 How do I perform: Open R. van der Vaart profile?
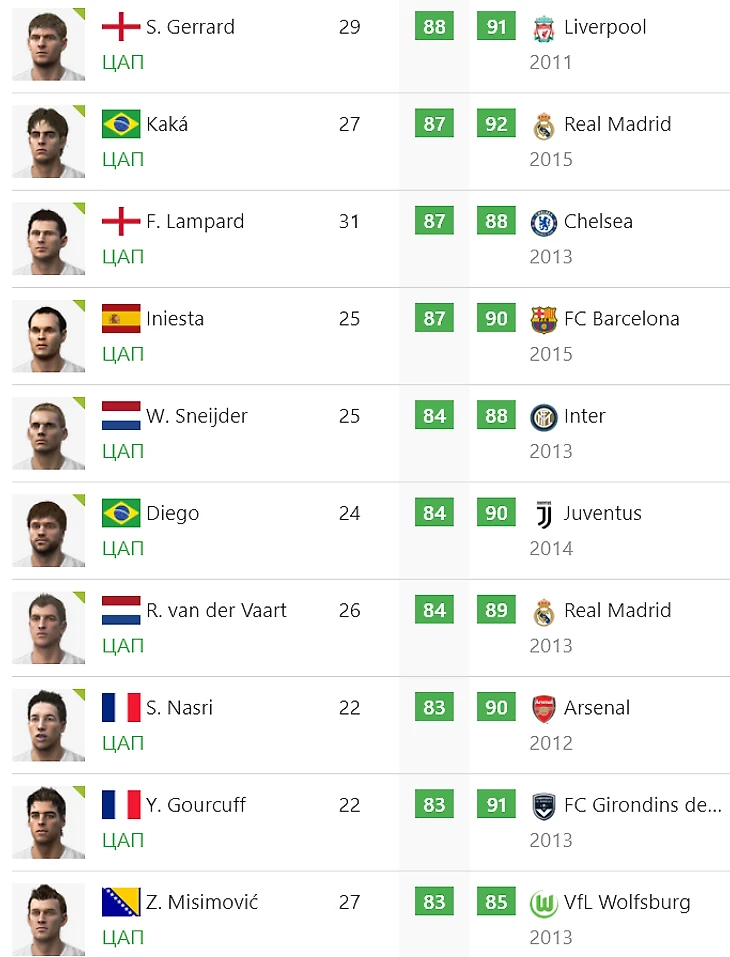point(216,610)
